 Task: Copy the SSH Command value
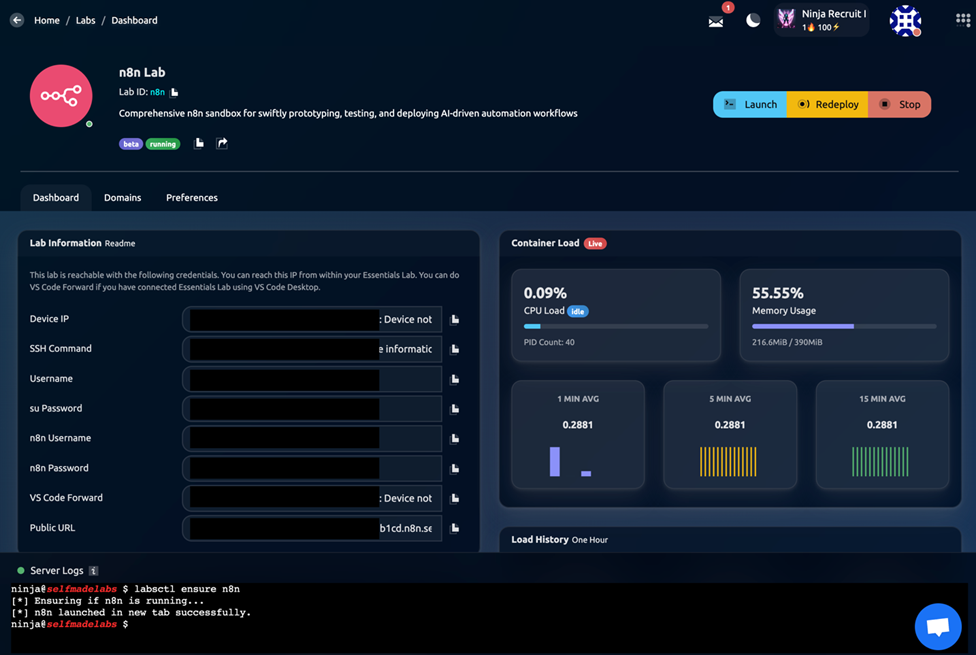(455, 349)
